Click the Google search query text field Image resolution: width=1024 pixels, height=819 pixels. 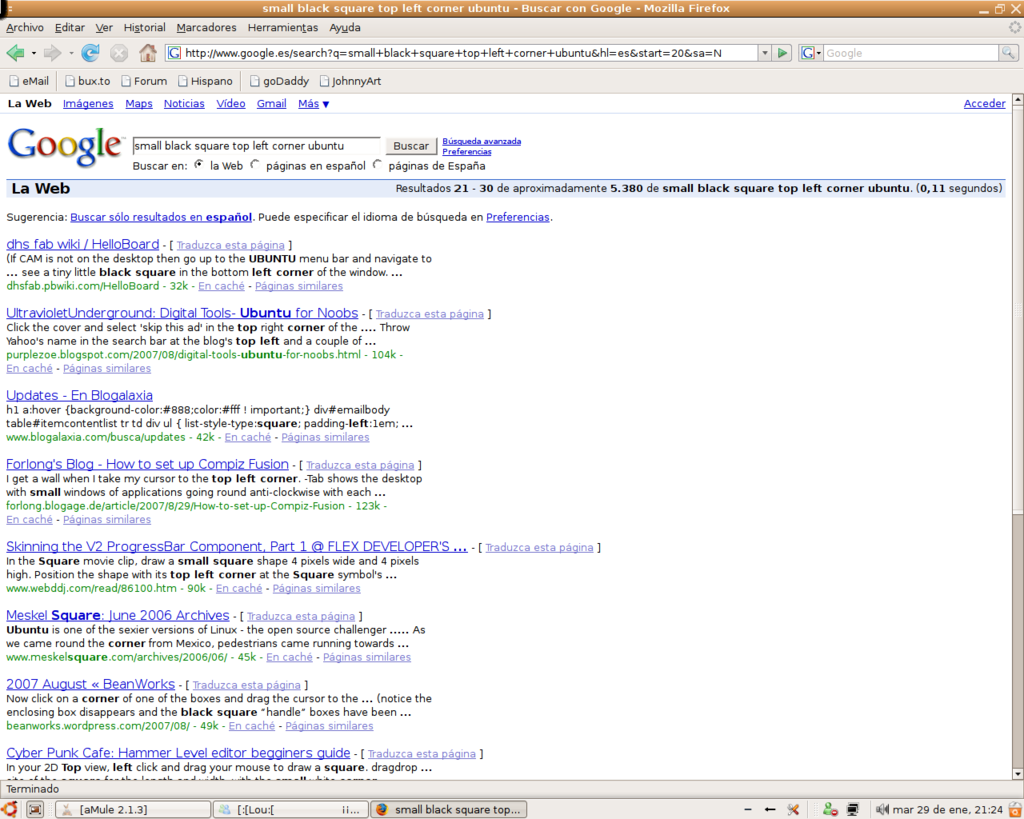256,146
